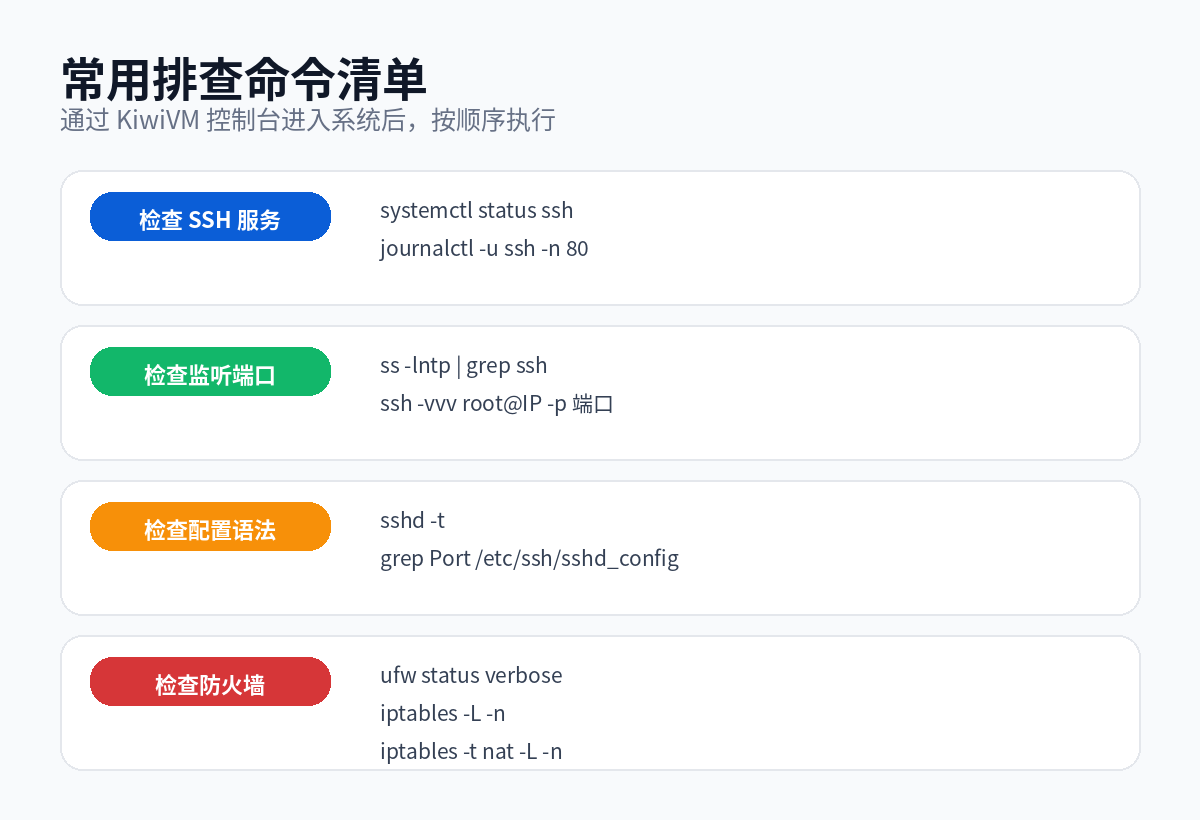
Task: Select the command systemctl status ssh
Action: point(477,210)
